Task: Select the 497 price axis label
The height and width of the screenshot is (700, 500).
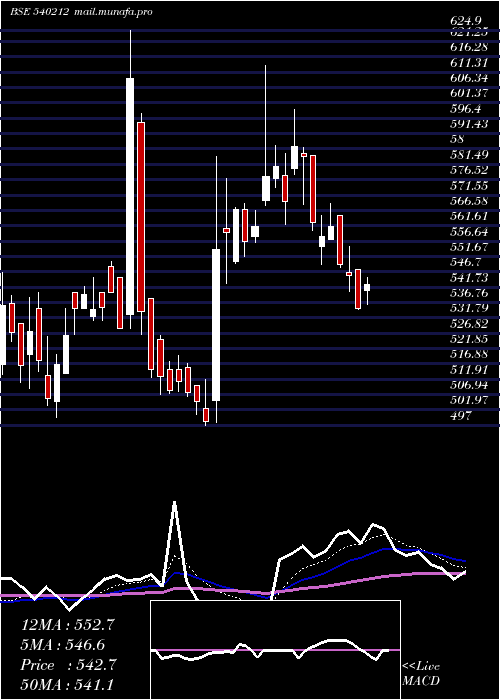Action: [461, 415]
